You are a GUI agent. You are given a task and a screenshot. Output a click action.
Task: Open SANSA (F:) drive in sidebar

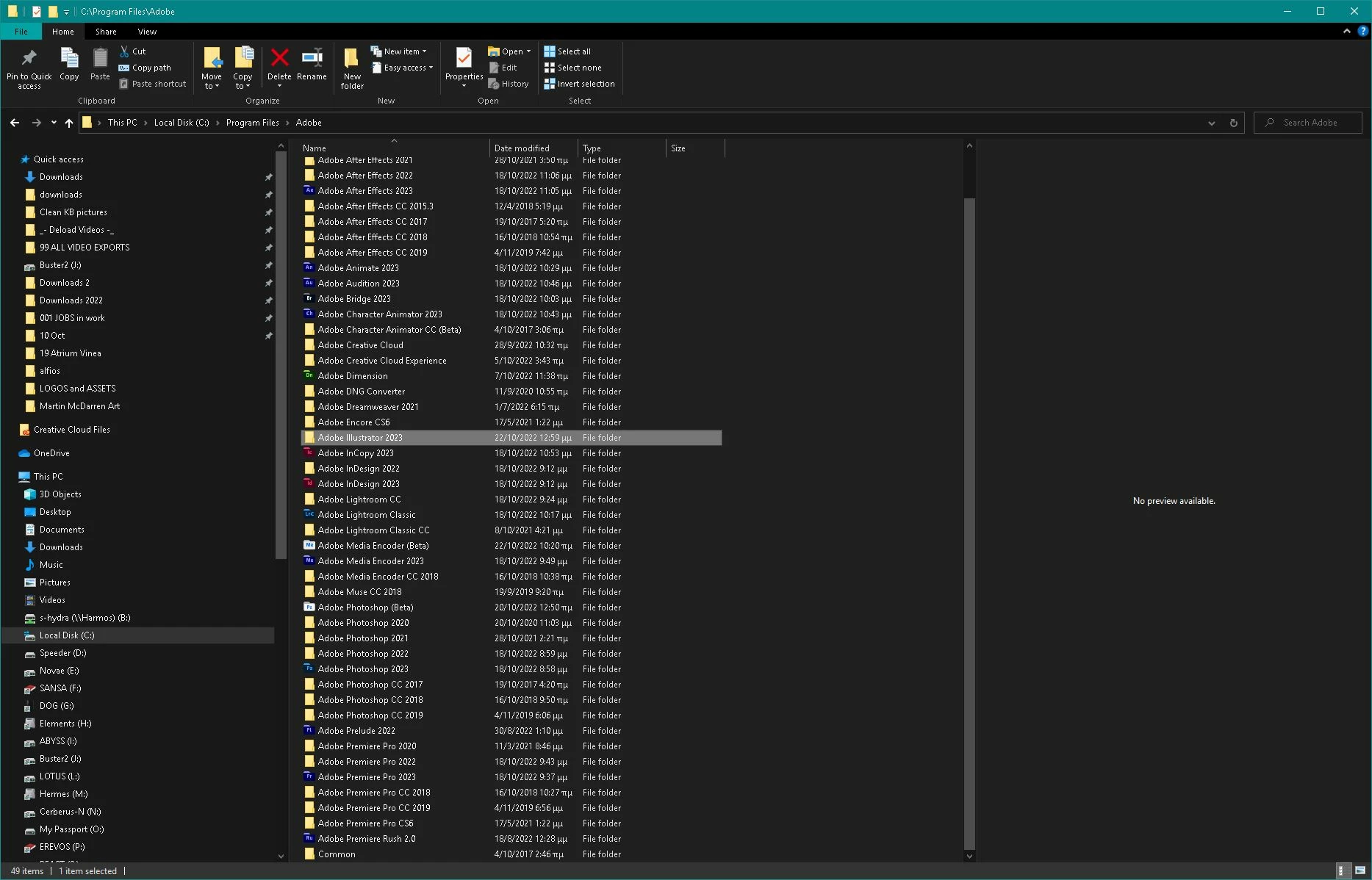[x=60, y=688]
